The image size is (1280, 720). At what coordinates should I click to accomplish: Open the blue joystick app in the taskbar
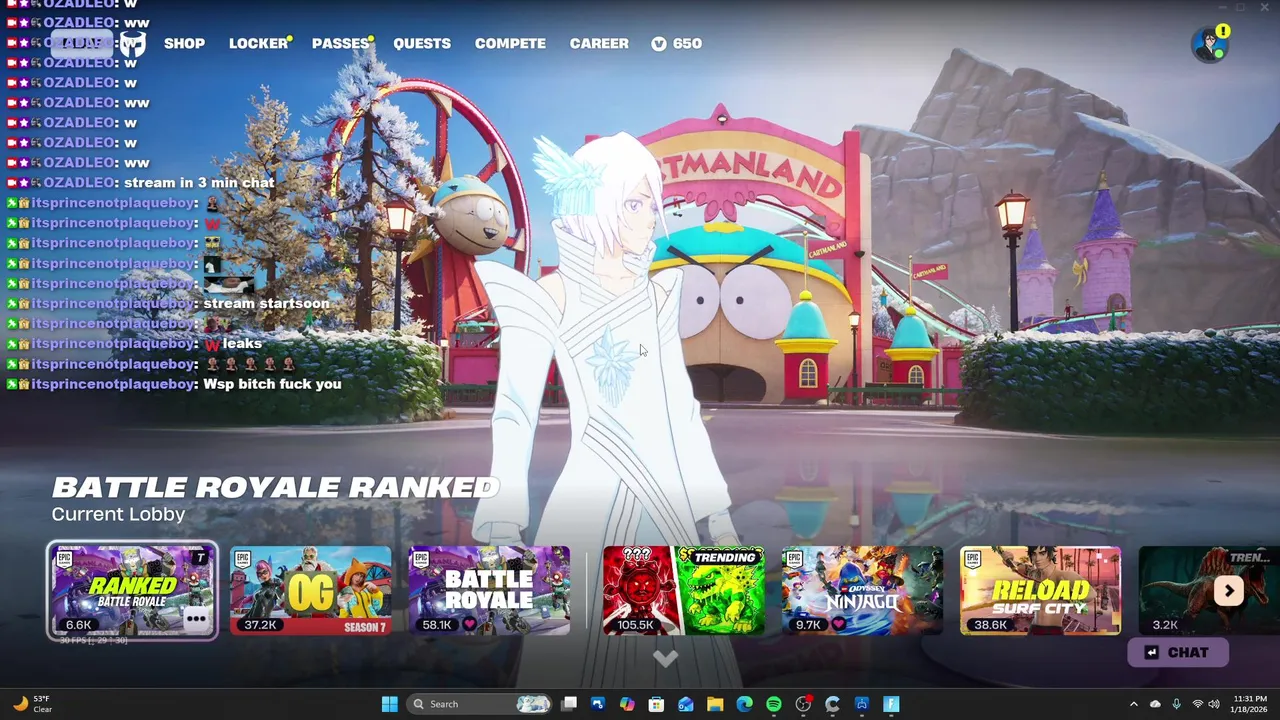(598, 704)
